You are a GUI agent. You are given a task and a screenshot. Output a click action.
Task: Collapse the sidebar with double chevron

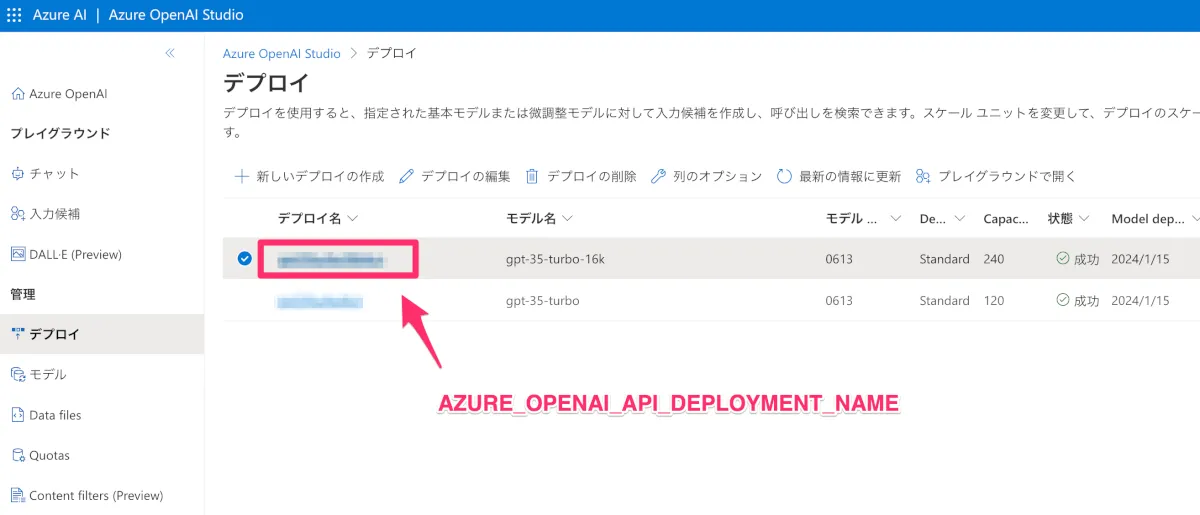point(170,53)
